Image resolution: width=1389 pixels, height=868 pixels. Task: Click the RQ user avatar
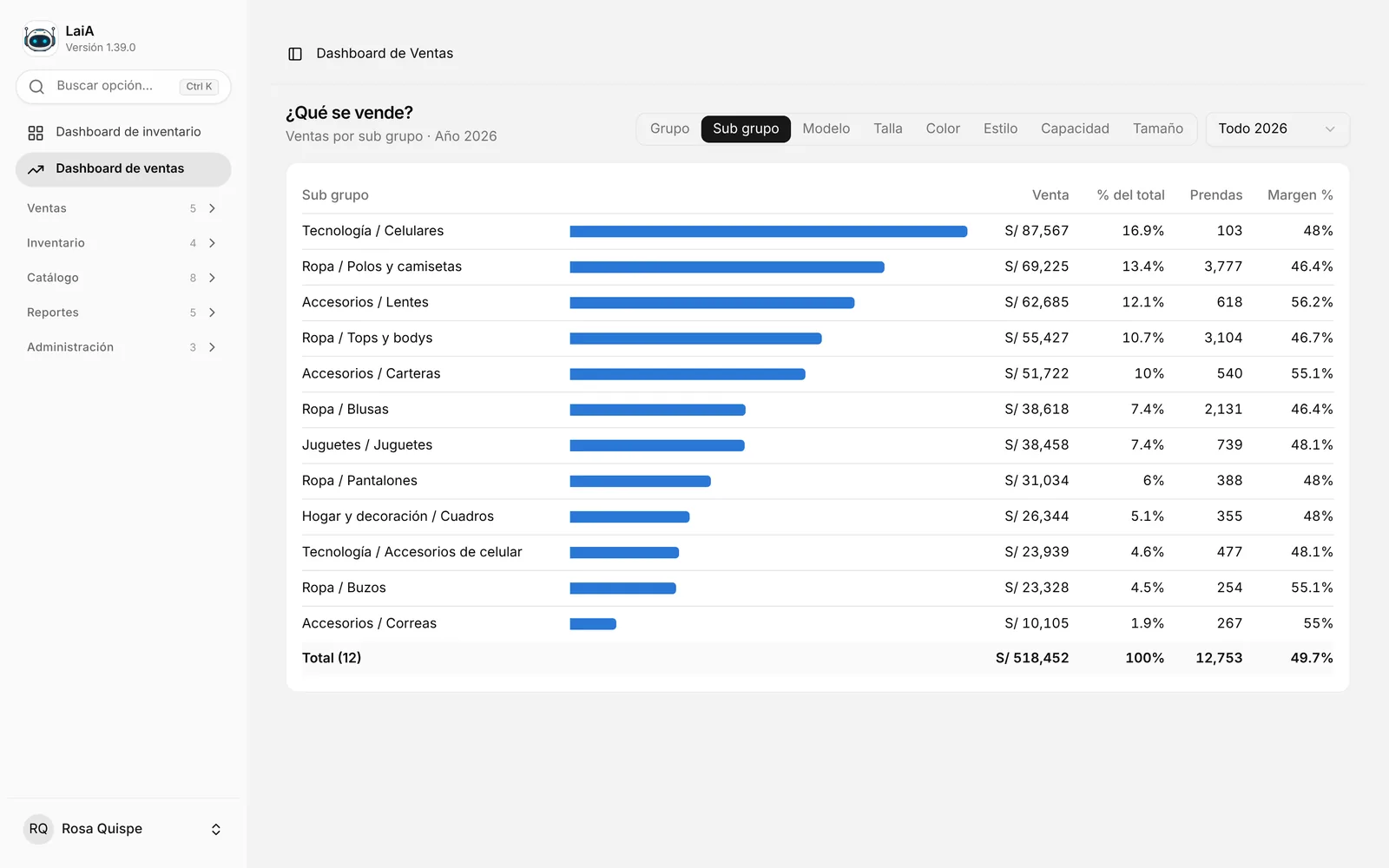pos(38,829)
